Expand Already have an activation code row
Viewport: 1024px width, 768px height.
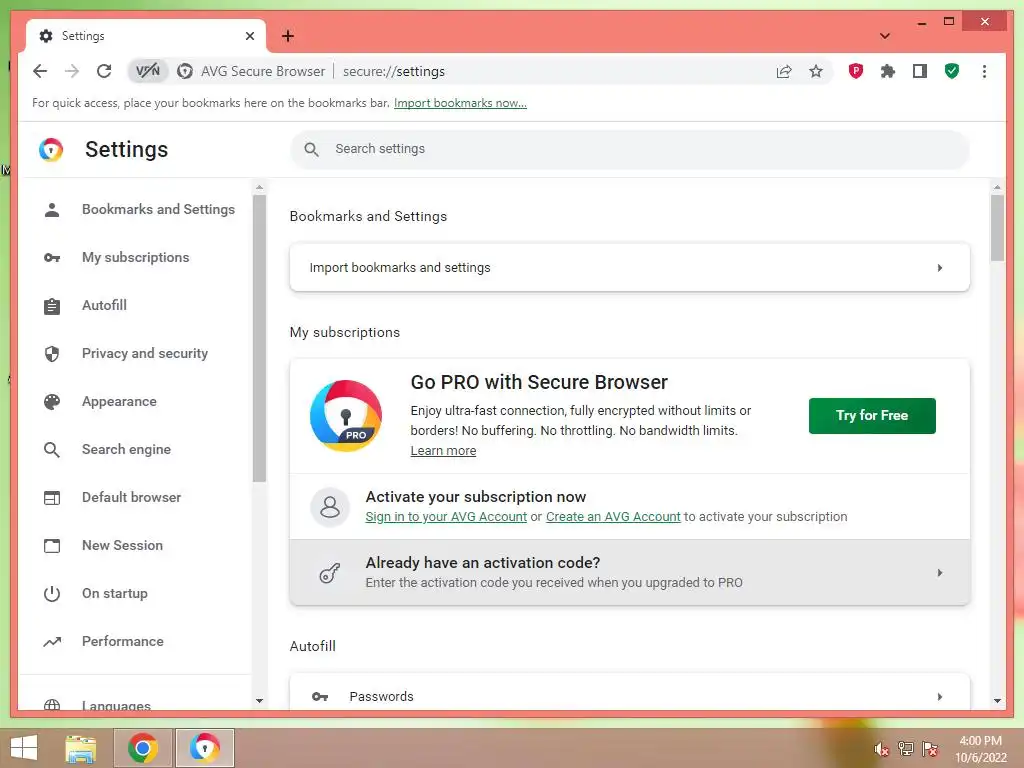630,572
